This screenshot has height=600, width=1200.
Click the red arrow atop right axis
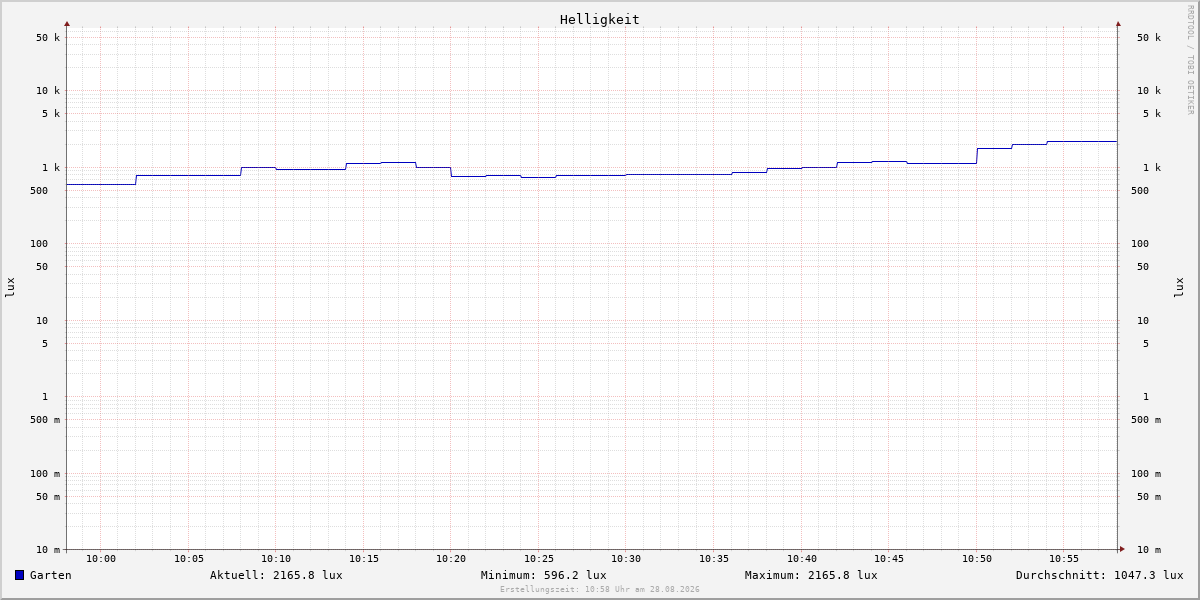click(1118, 23)
